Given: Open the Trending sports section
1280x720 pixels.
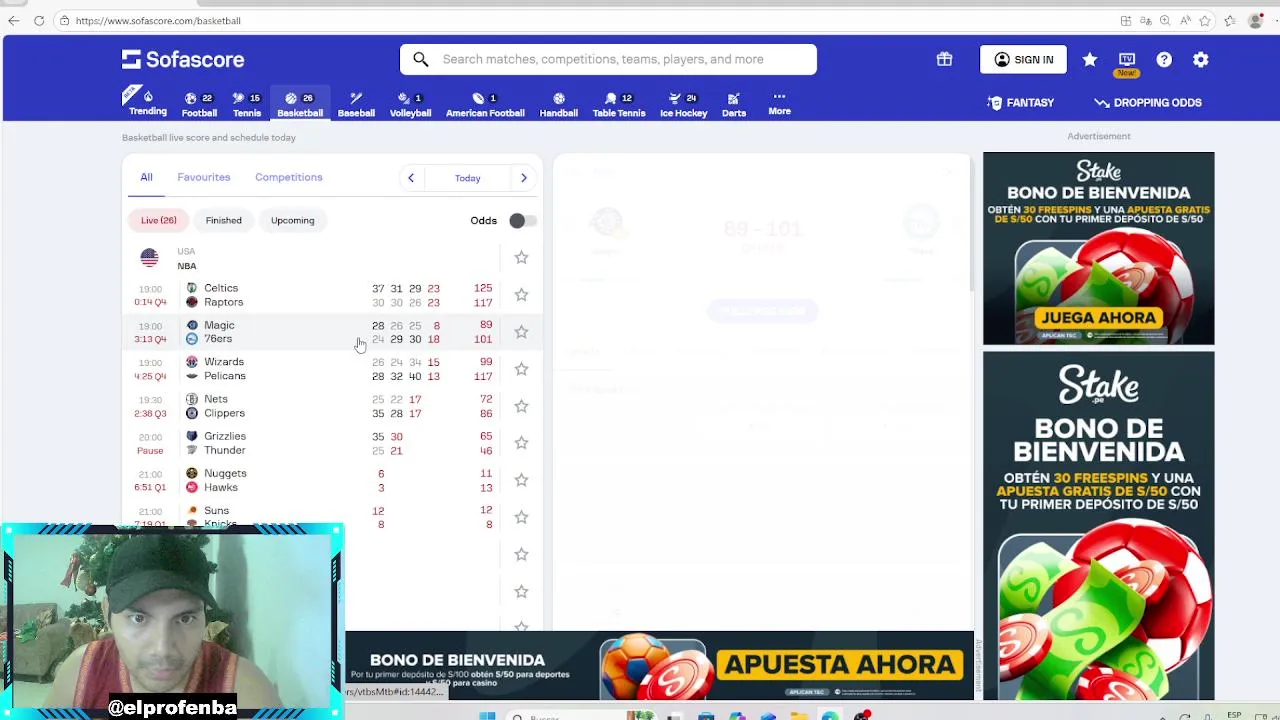Looking at the screenshot, I should pos(147,102).
